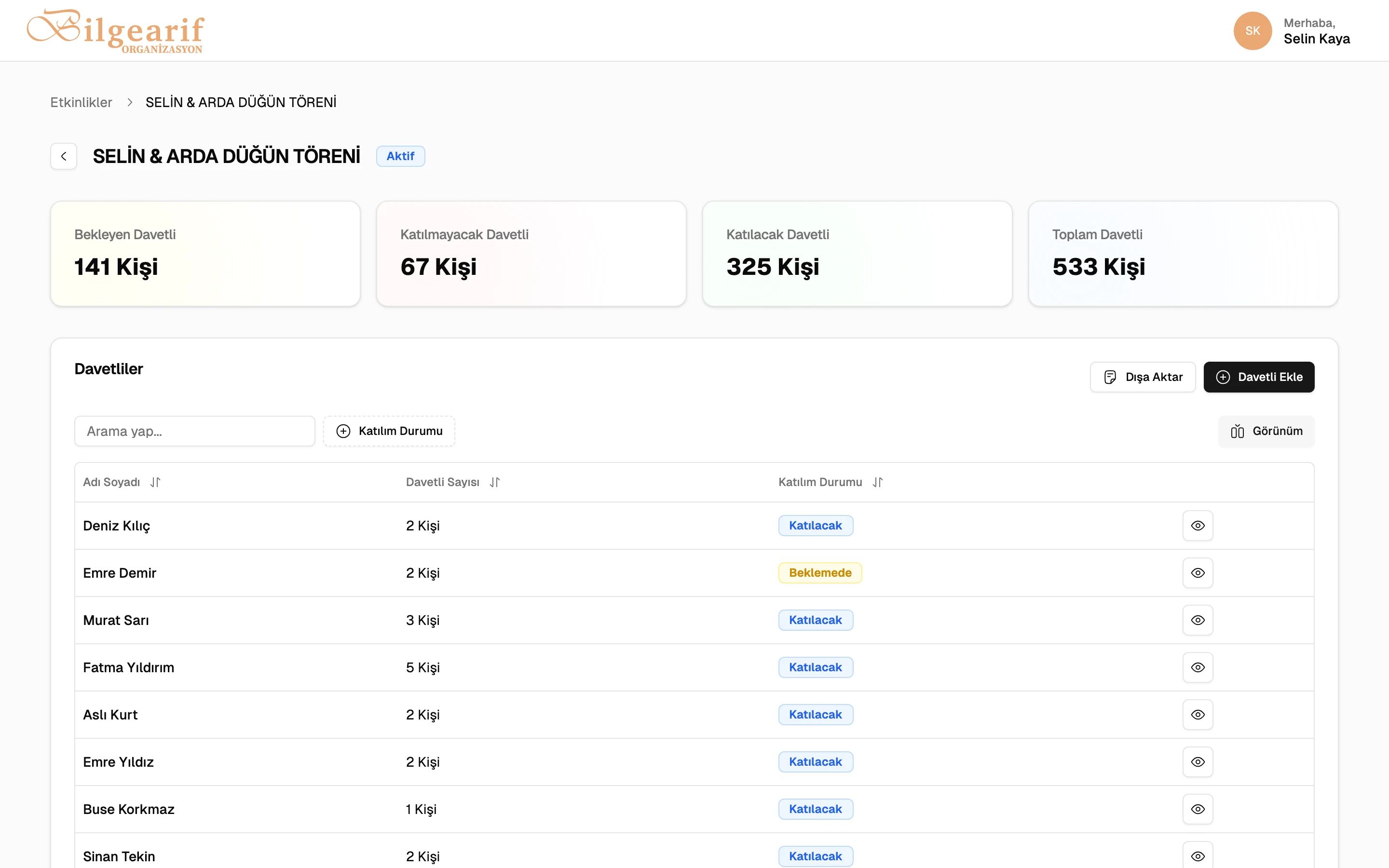Sort by Katılım Durumu column header
Screen dimensions: 1389x868
click(x=831, y=482)
